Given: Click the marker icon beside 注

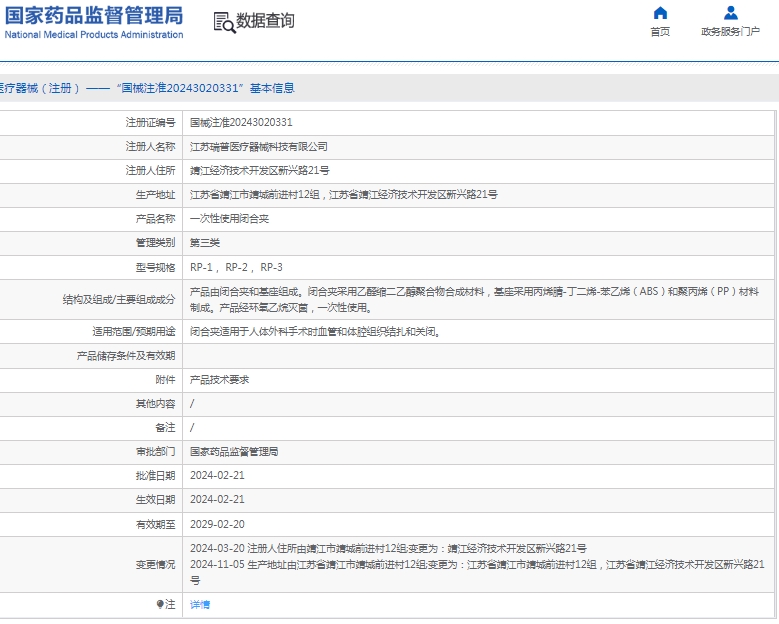Looking at the screenshot, I should [159, 604].
